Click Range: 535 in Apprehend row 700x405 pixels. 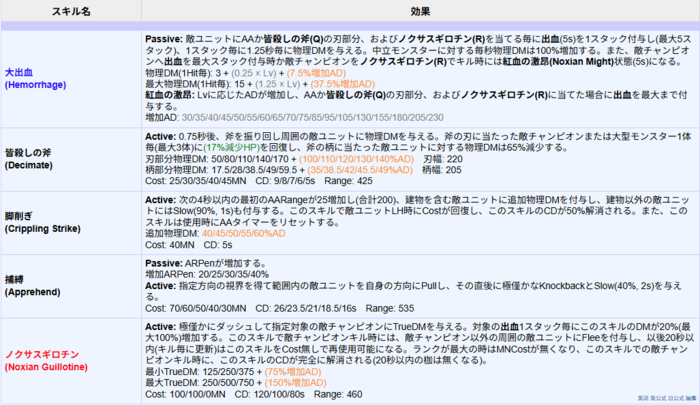390,308
